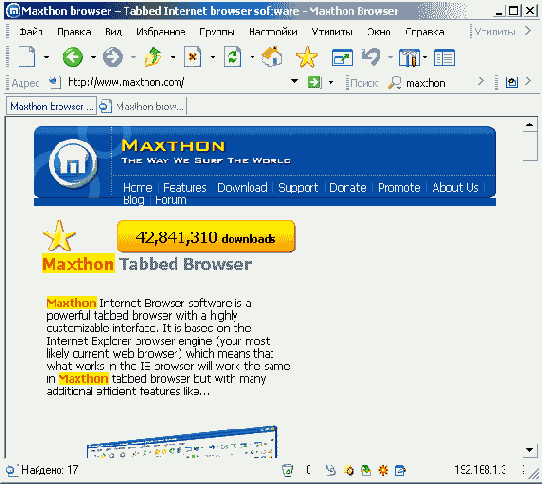Click the page icon beside the address field
The width and height of the screenshot is (542, 484).
[x=55, y=82]
